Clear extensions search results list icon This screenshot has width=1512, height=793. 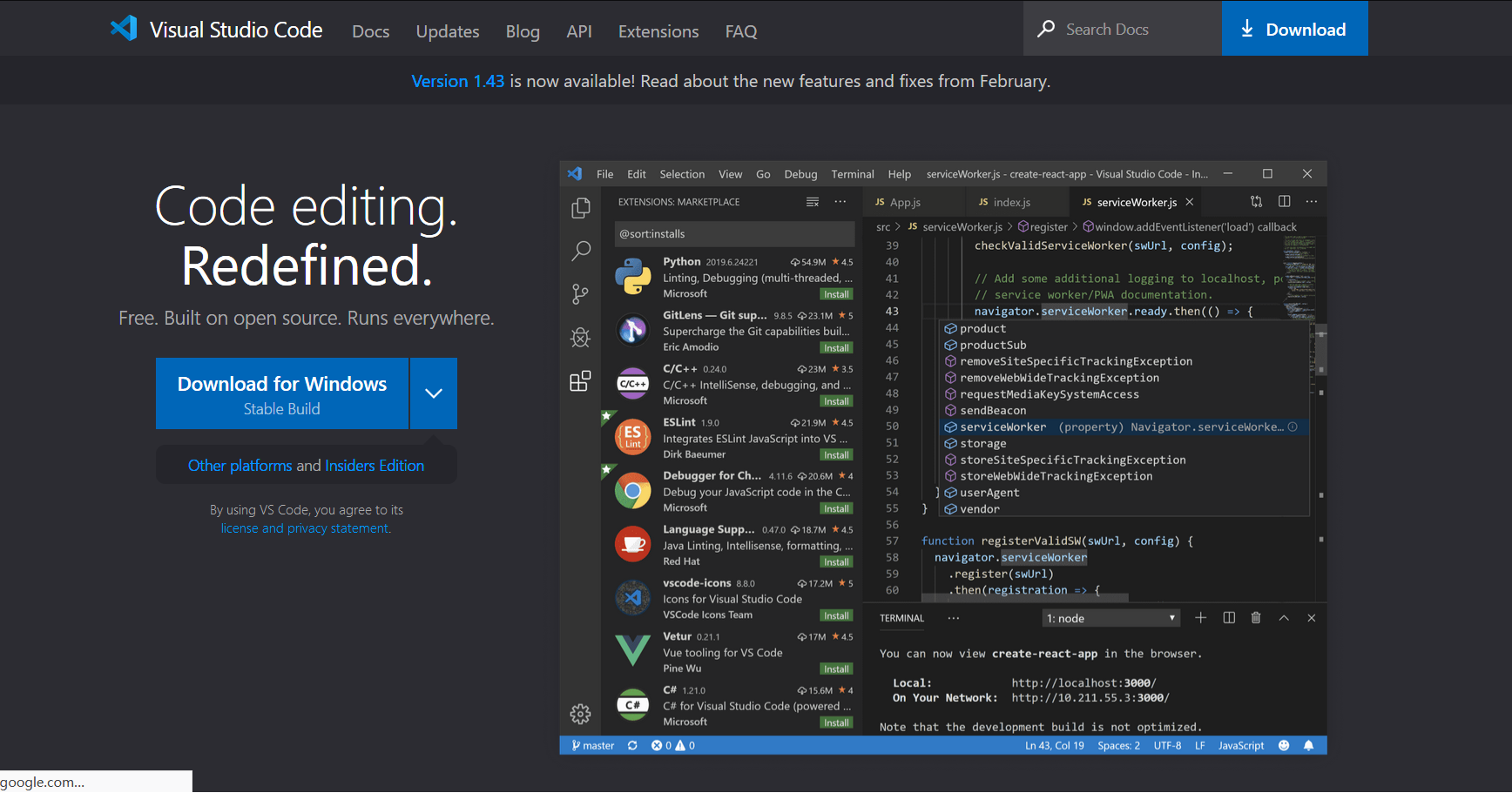[813, 202]
